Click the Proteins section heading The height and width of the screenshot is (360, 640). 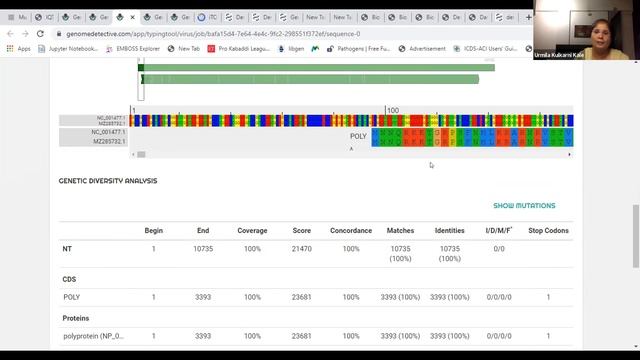click(x=76, y=318)
